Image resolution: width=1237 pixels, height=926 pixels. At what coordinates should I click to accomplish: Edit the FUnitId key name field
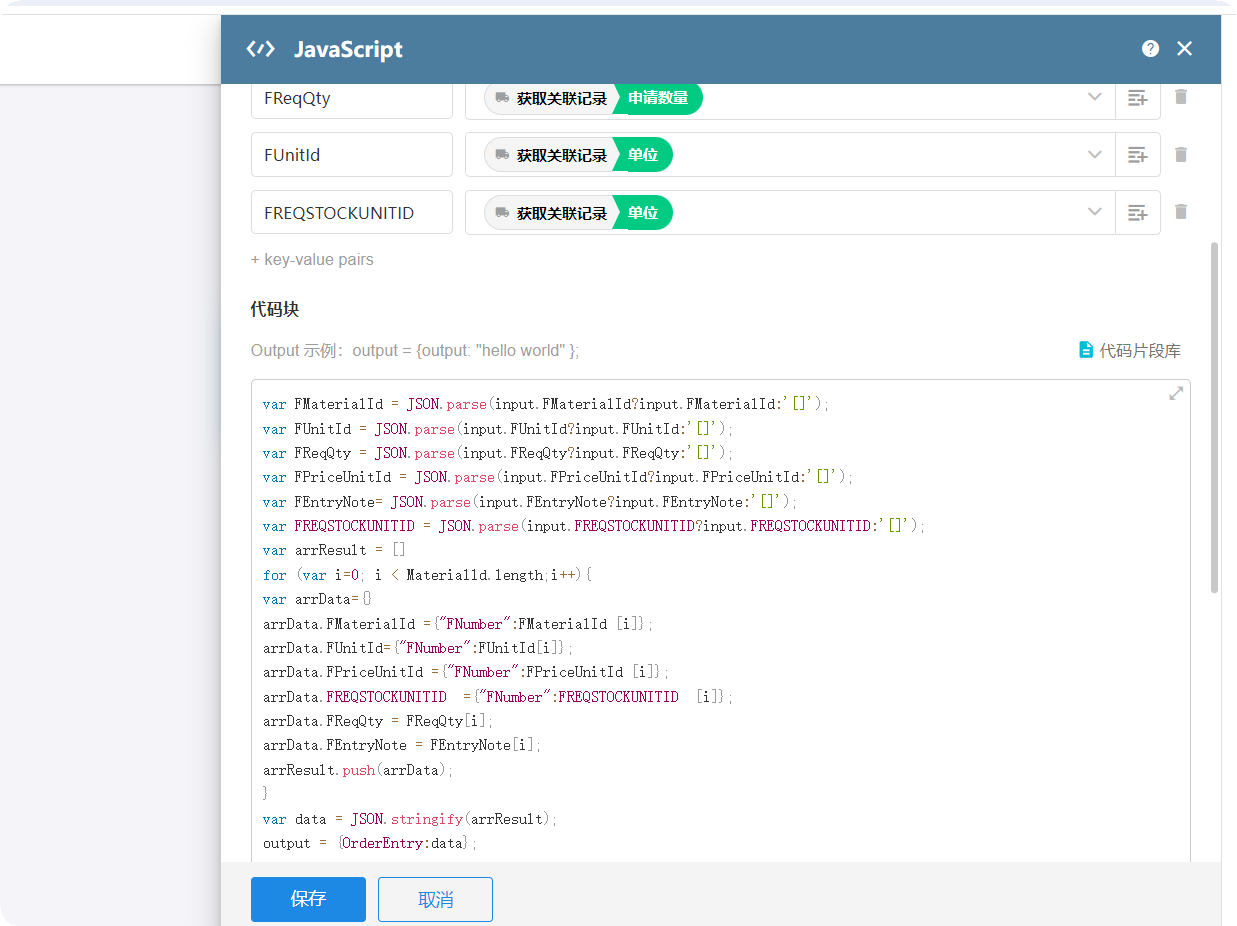click(351, 155)
